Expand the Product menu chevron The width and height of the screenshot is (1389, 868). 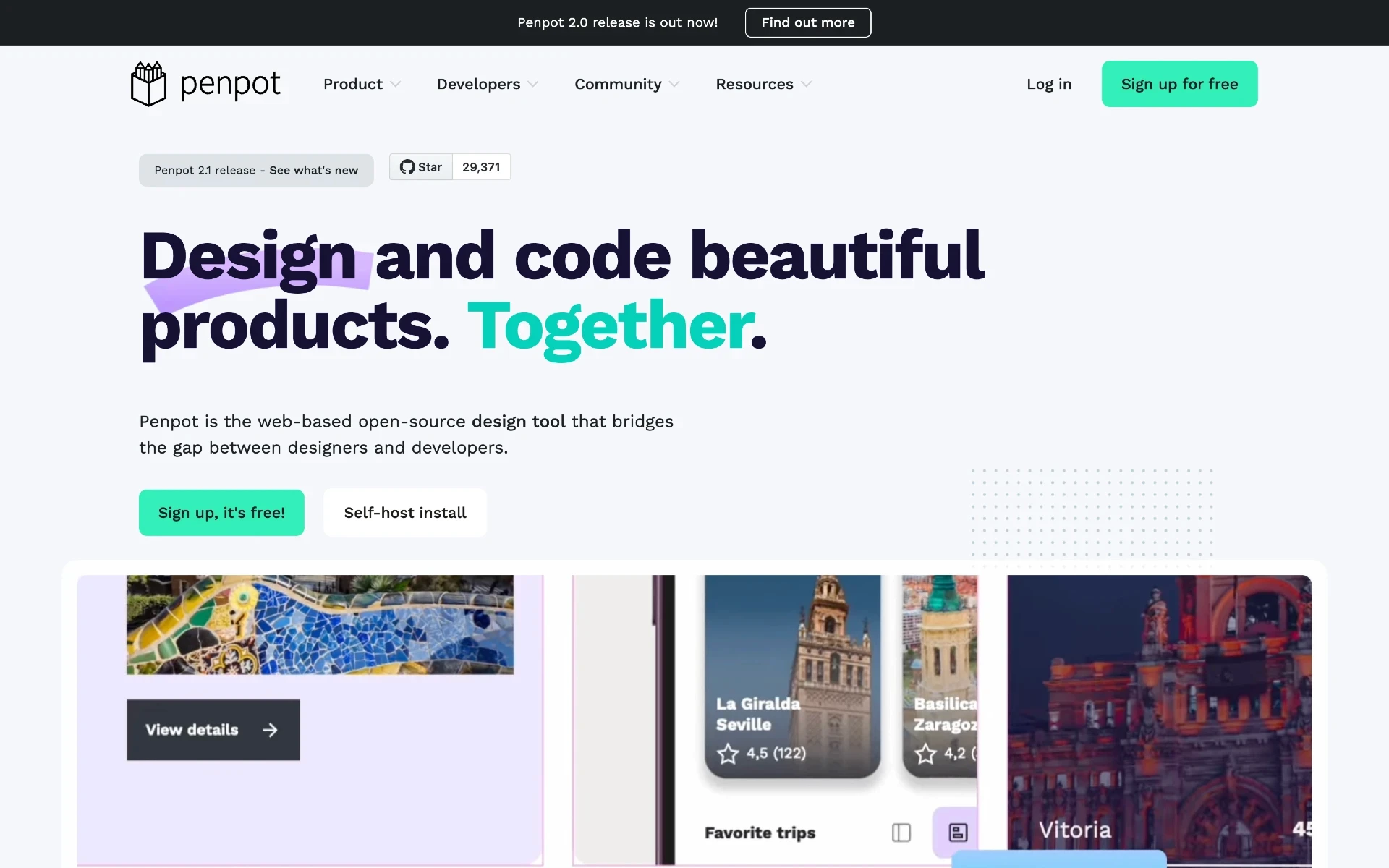coord(395,85)
